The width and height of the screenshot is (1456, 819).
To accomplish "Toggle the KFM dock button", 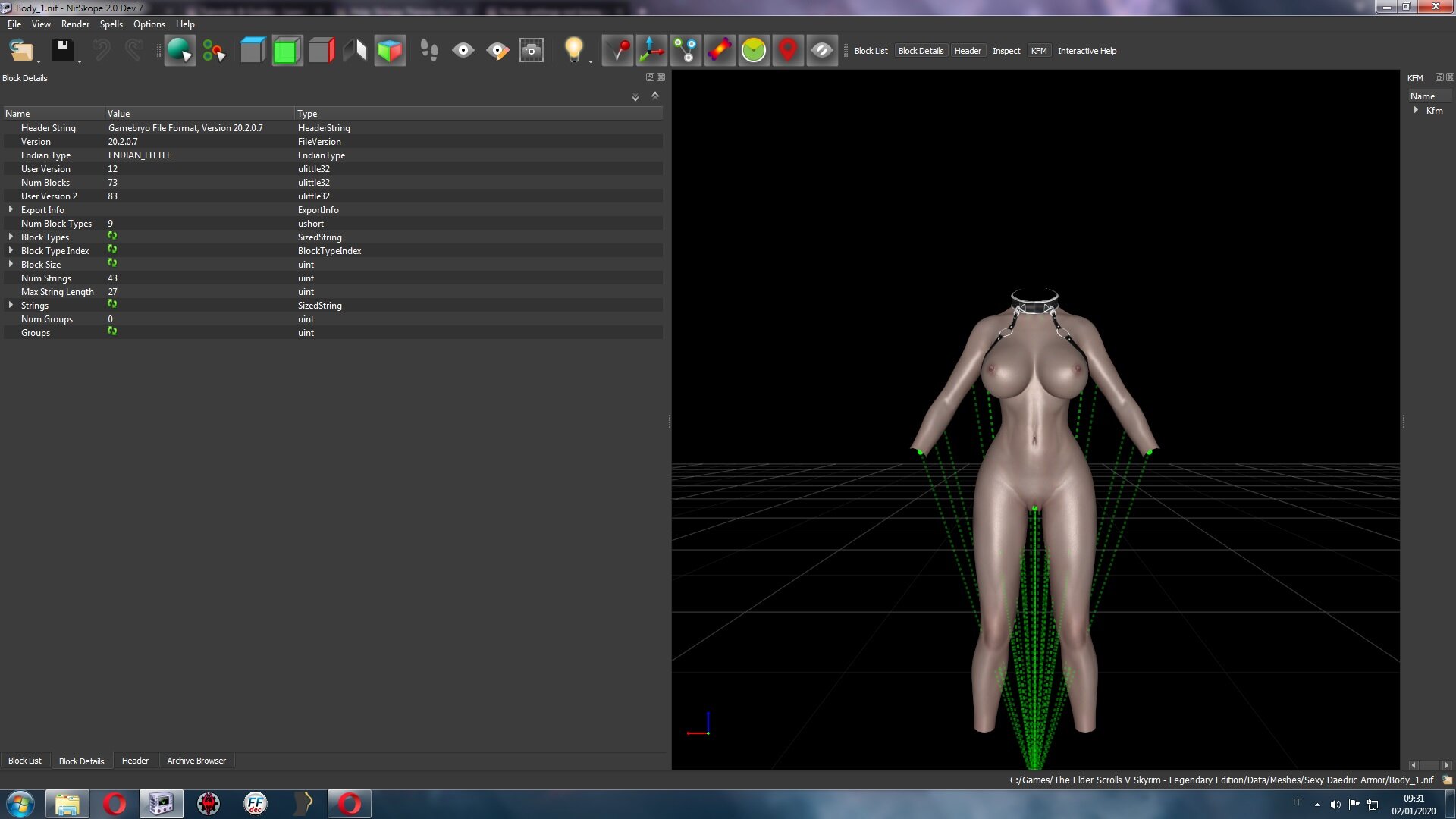I will pos(1039,51).
